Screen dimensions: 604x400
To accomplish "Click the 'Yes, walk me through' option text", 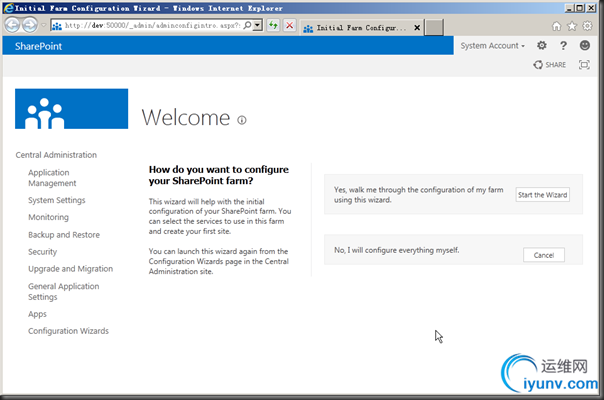I will (x=418, y=195).
